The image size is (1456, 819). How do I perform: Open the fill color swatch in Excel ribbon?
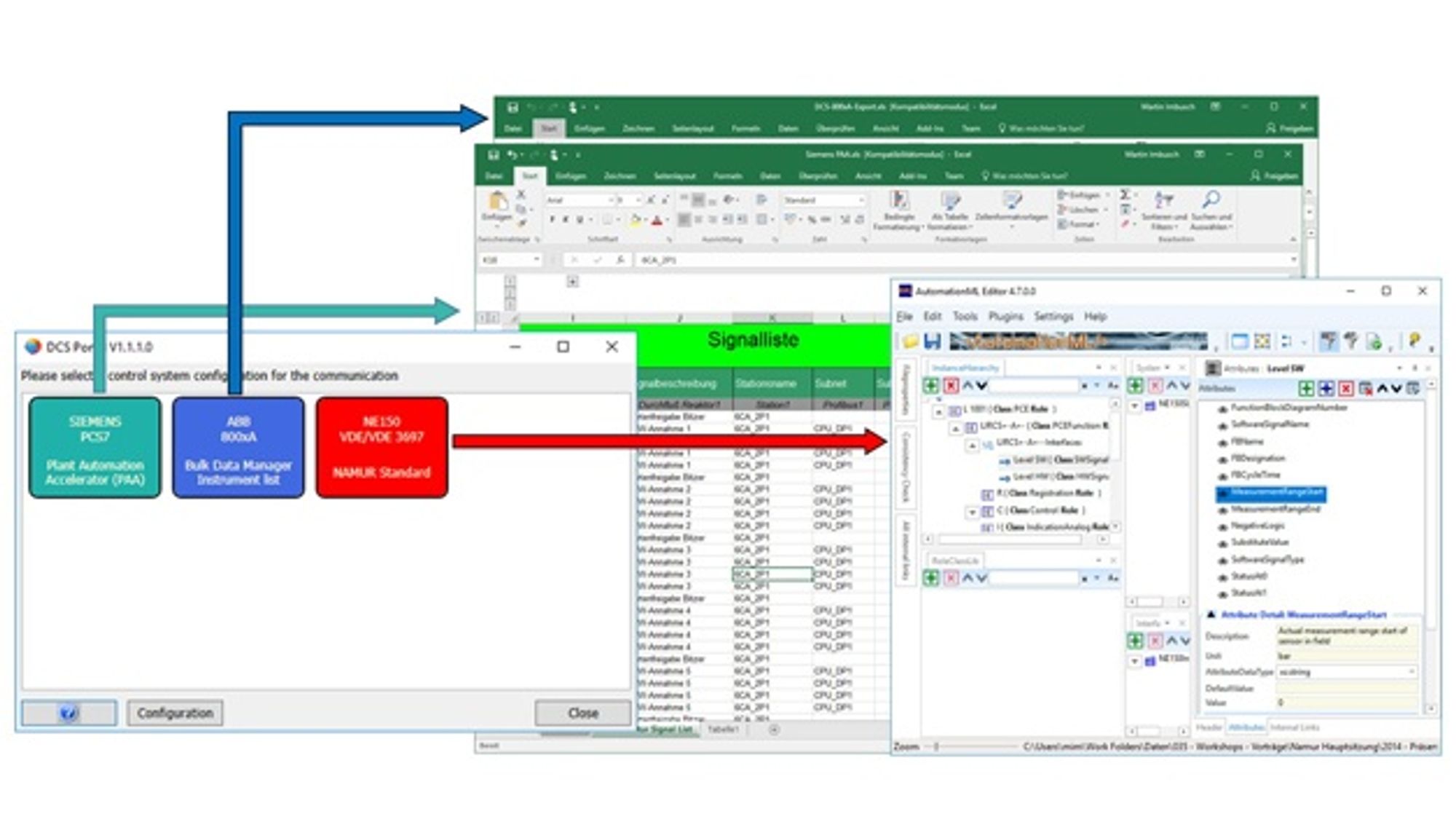pyautogui.click(x=636, y=220)
